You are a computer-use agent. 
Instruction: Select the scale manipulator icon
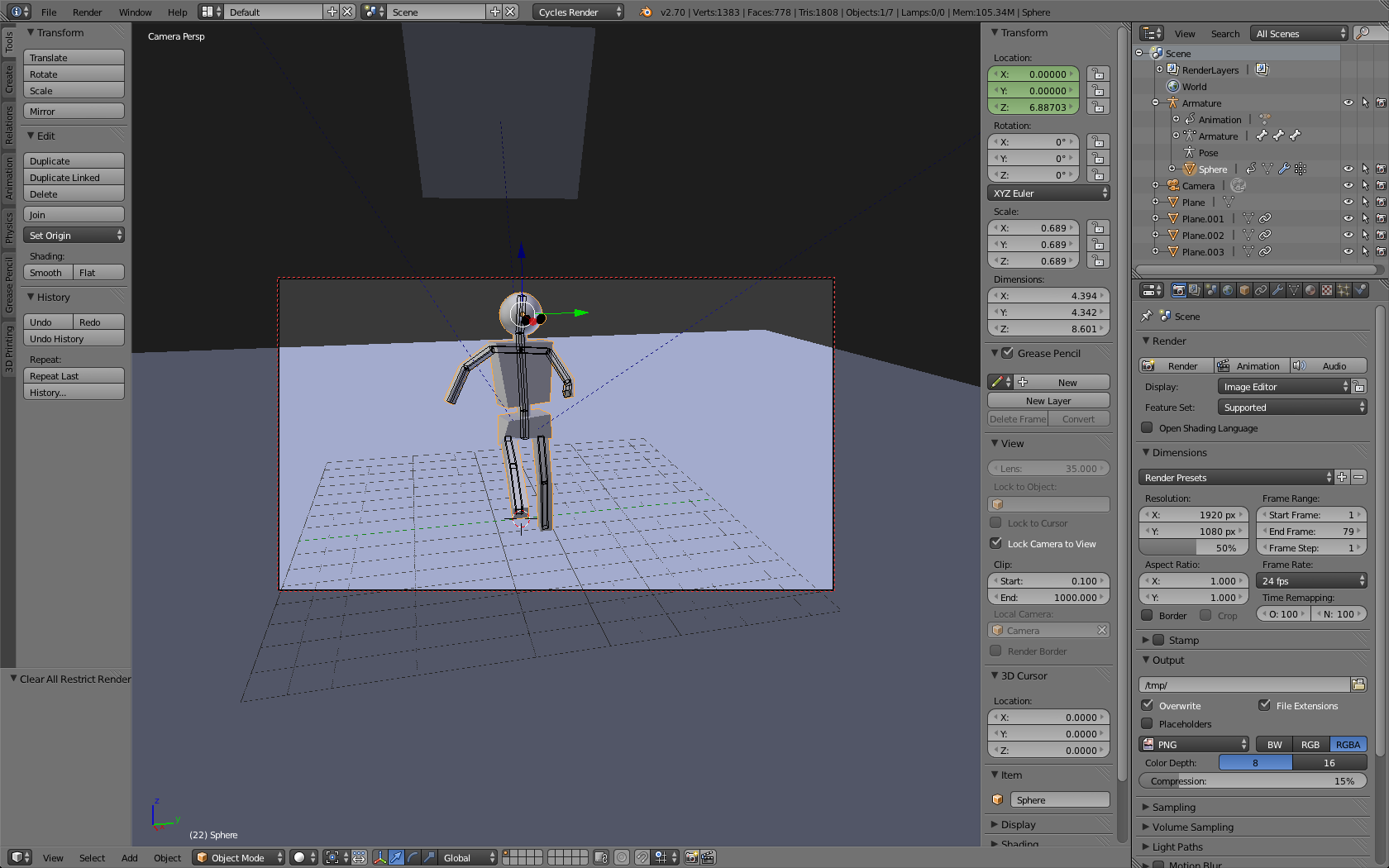tap(429, 857)
